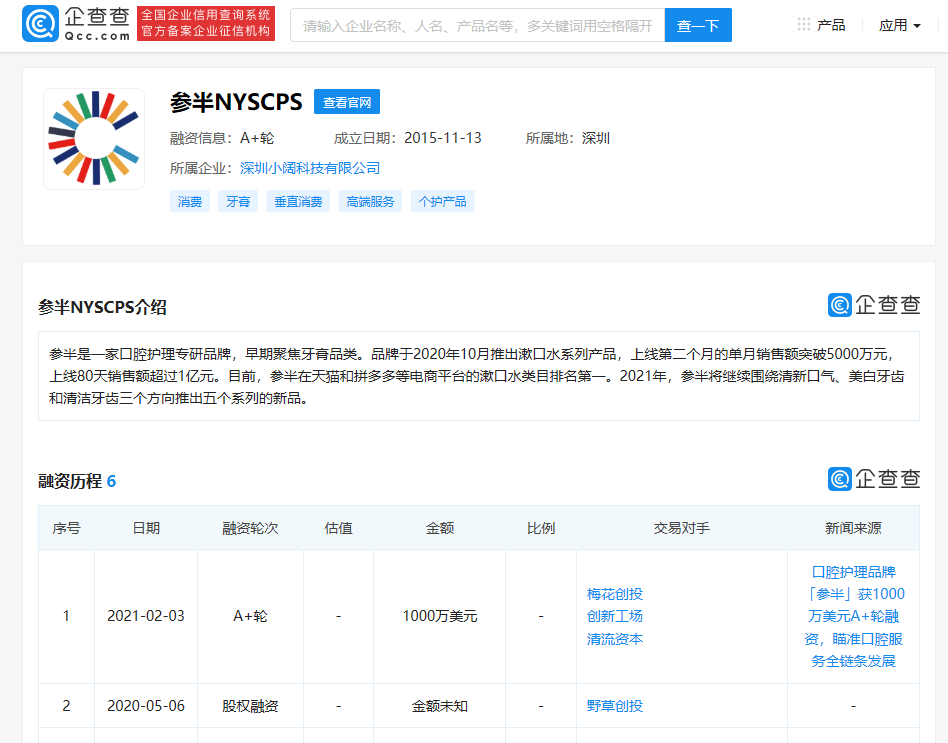
Task: Click the 股权融资 round cell
Action: 250,706
